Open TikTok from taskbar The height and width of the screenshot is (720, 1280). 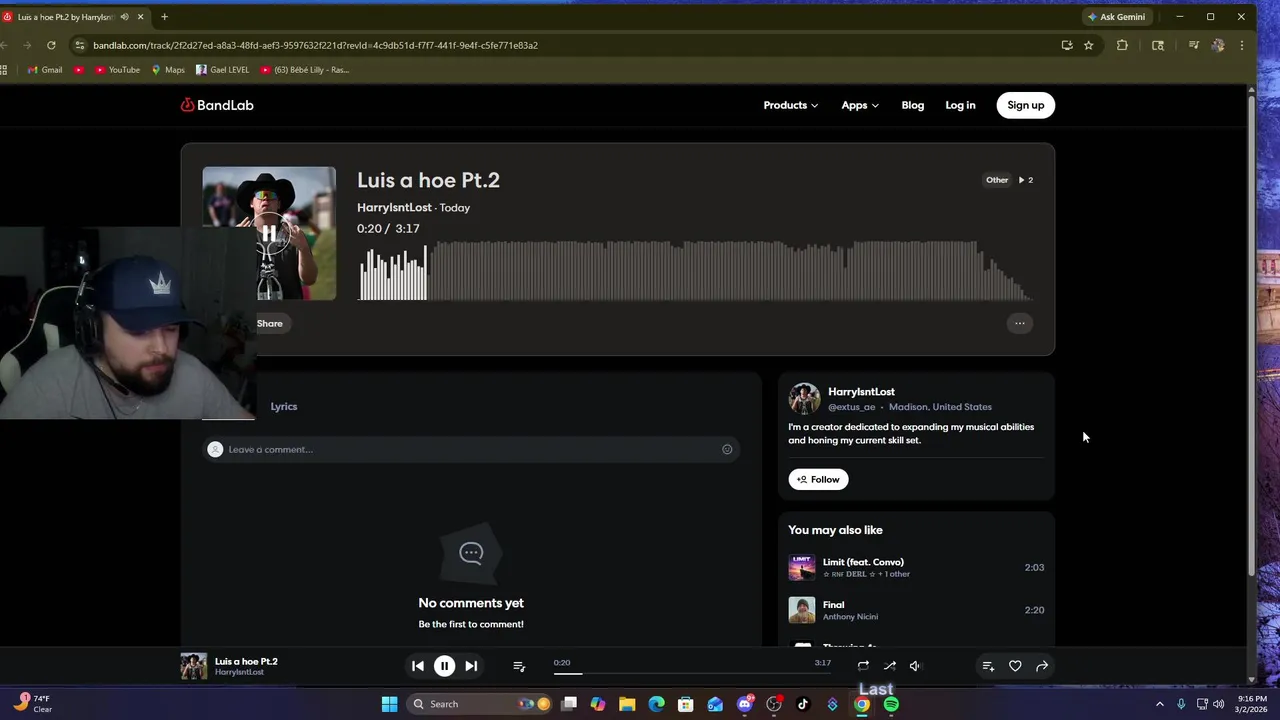coord(802,704)
